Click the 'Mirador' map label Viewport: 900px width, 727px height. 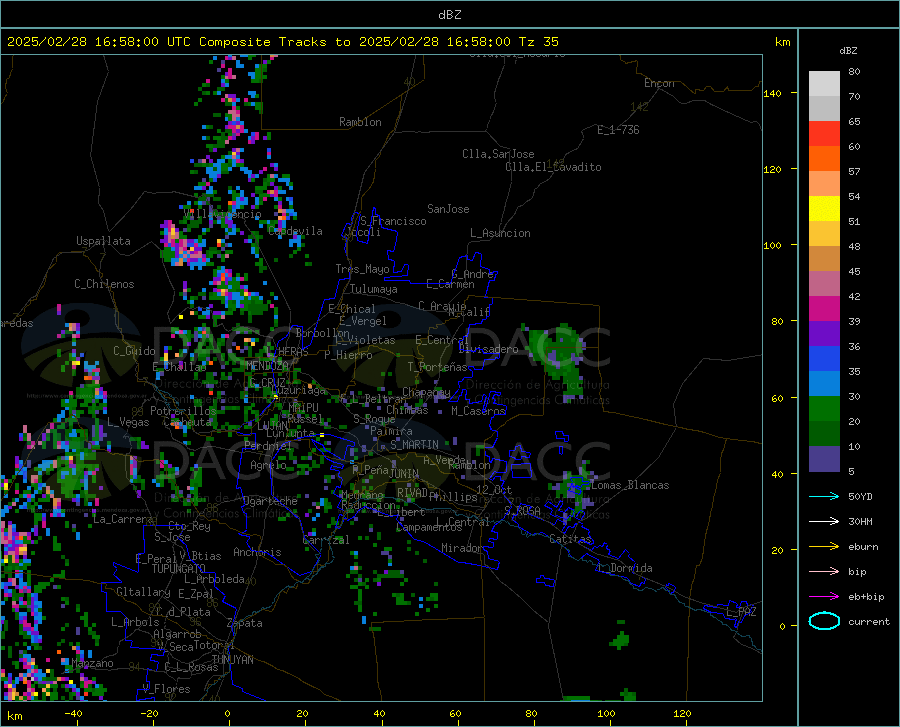(461, 548)
